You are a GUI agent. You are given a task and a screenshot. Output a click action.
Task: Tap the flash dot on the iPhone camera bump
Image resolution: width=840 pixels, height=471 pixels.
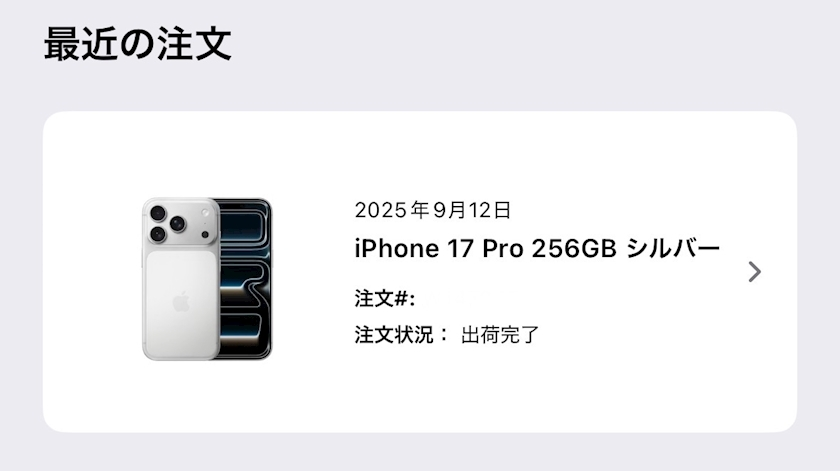pos(205,235)
